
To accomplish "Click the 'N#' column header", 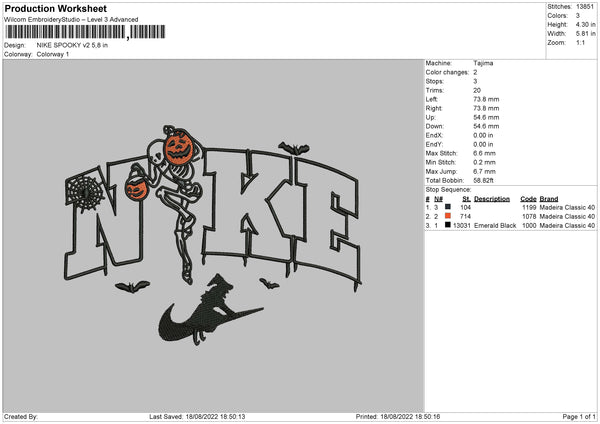I will pos(439,199).
